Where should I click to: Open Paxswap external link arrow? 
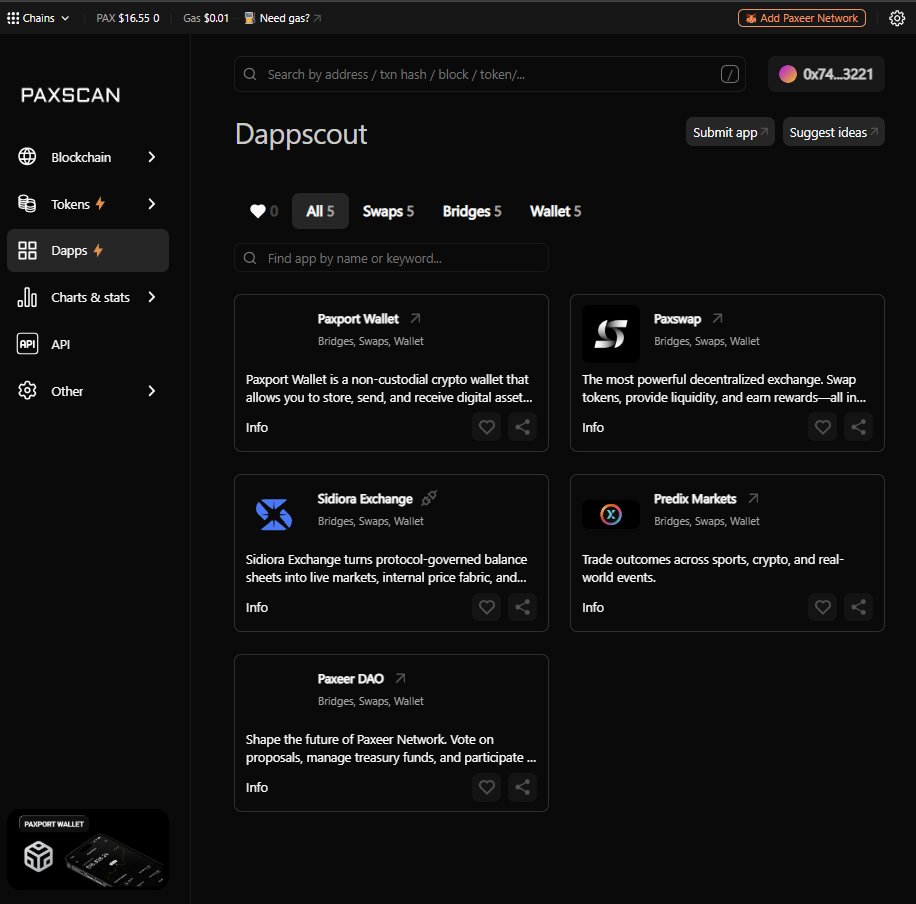(717, 318)
